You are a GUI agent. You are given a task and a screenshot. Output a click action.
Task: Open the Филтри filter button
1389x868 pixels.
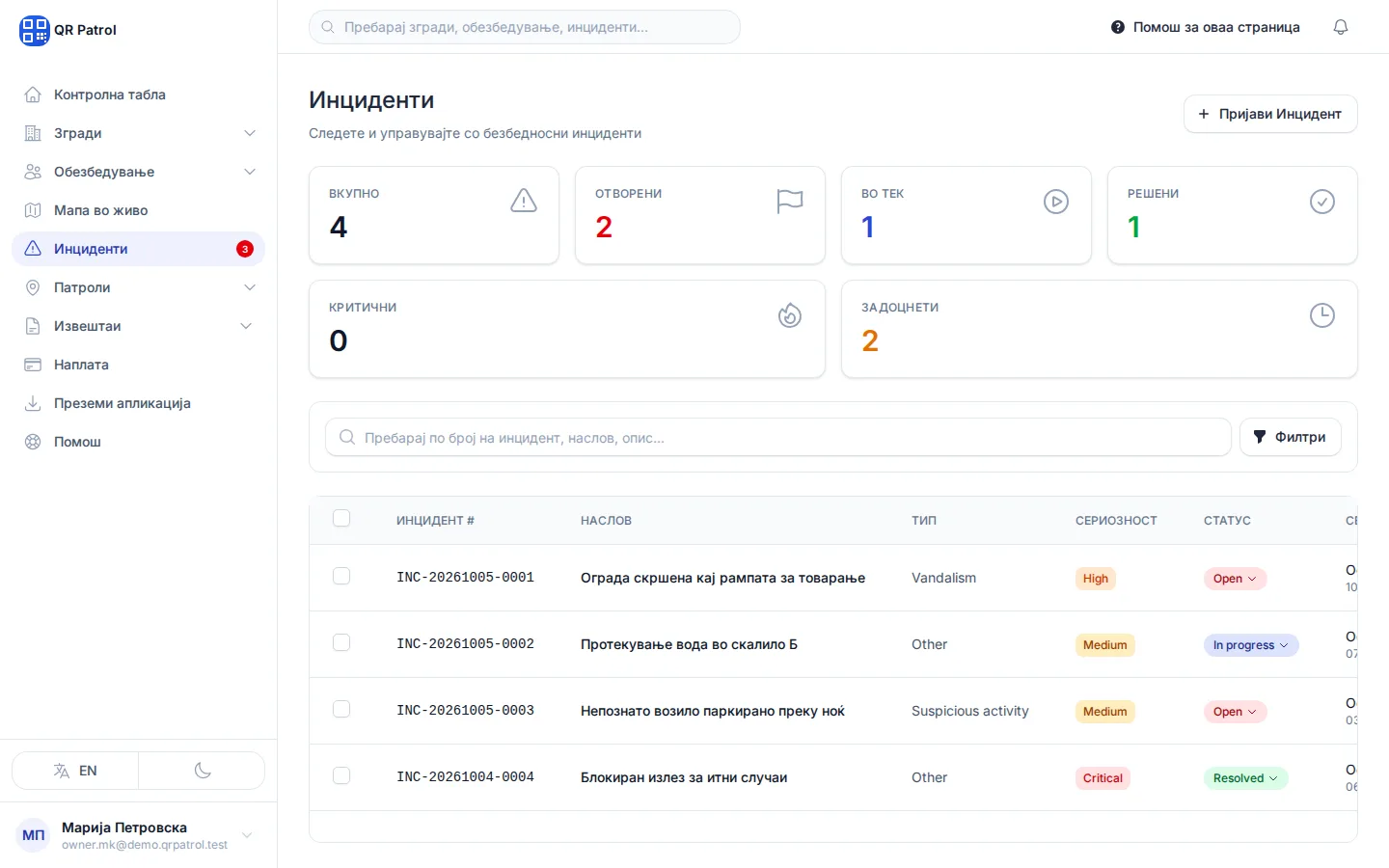(x=1290, y=437)
